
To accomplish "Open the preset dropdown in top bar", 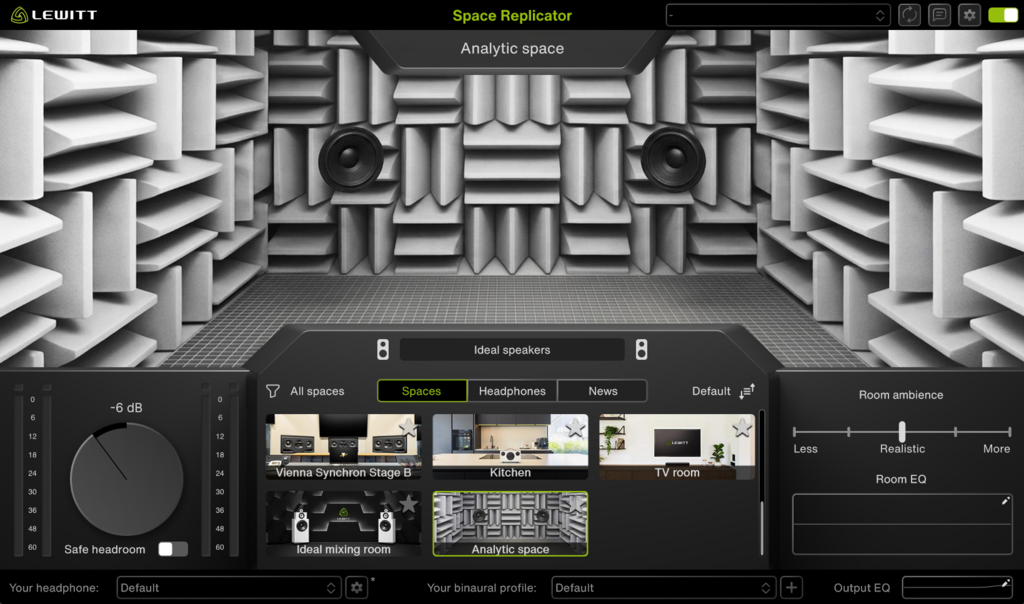I will (x=778, y=15).
